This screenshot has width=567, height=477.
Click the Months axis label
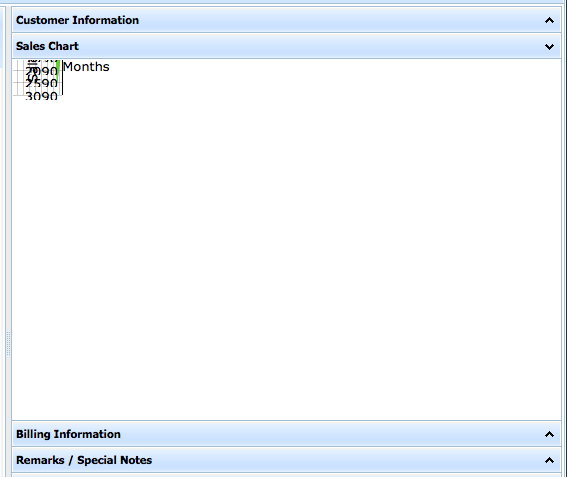pyautogui.click(x=86, y=67)
